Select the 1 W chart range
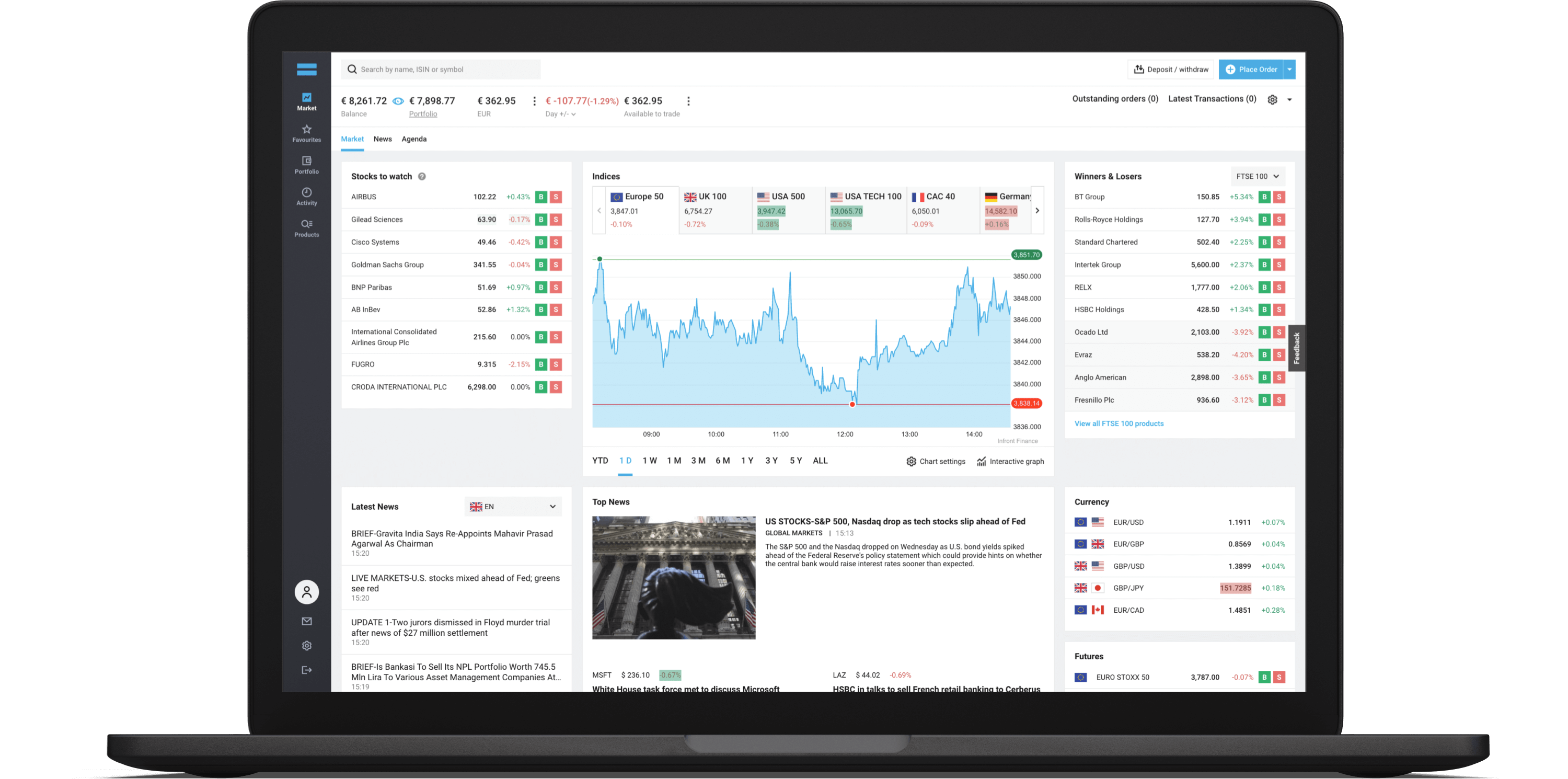 coord(650,461)
